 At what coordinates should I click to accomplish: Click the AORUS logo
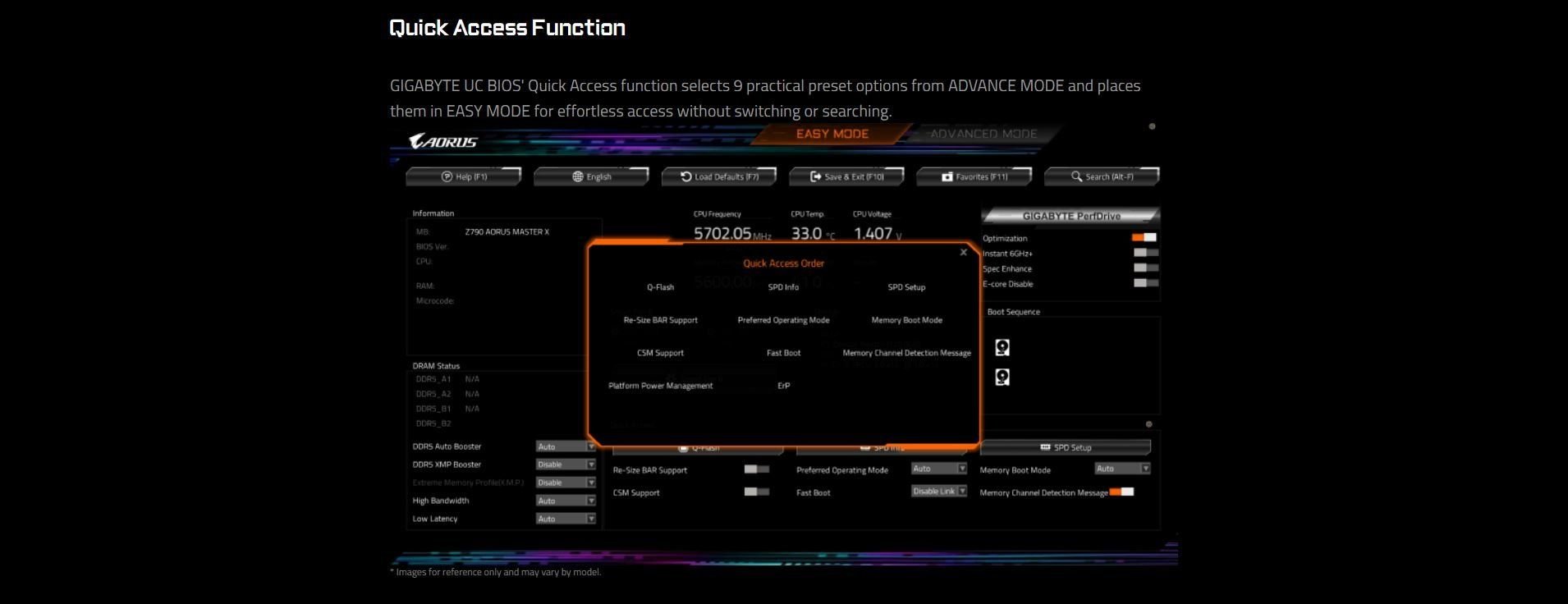point(443,141)
